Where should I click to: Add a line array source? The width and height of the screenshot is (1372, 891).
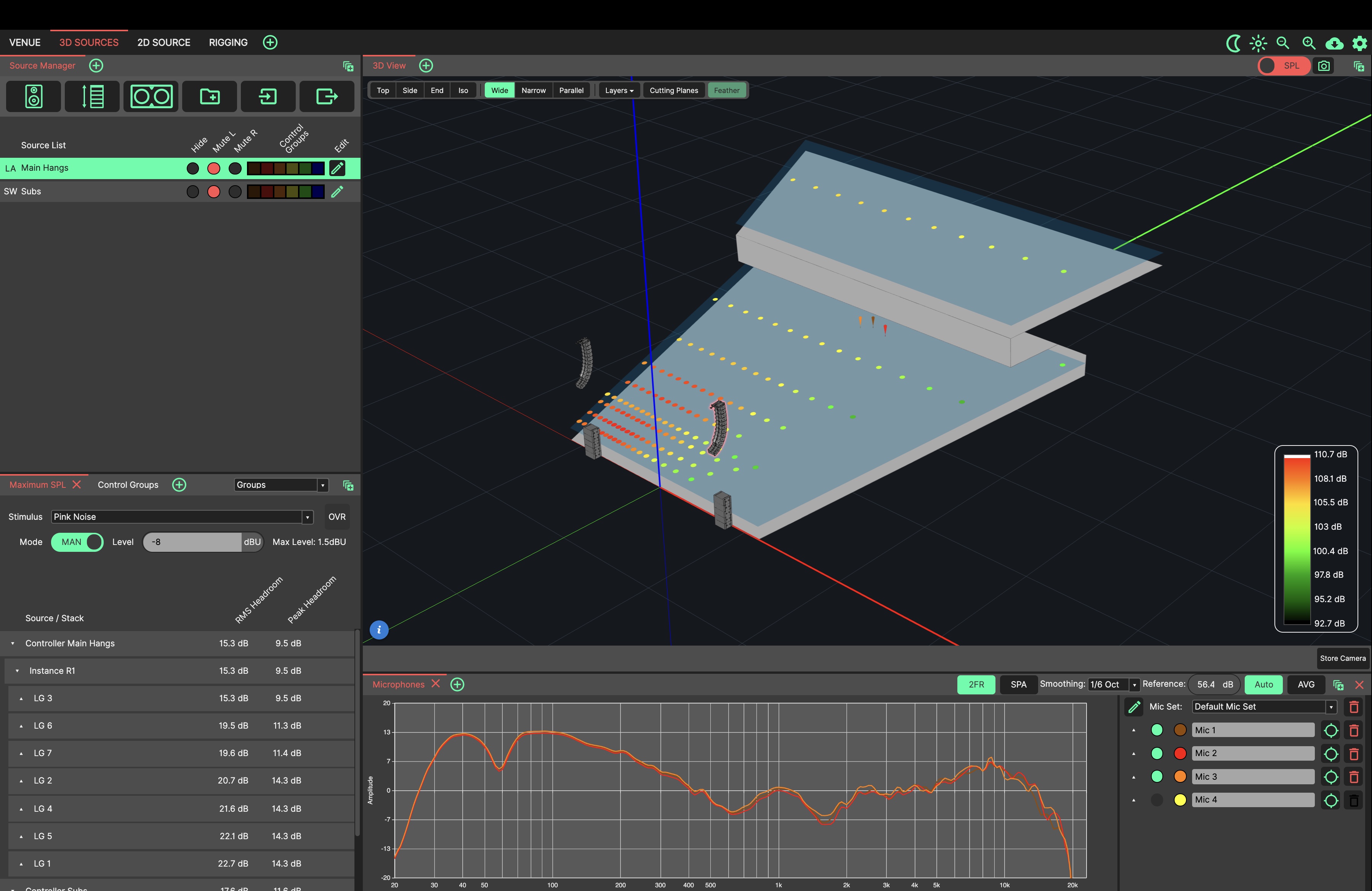tap(92, 96)
